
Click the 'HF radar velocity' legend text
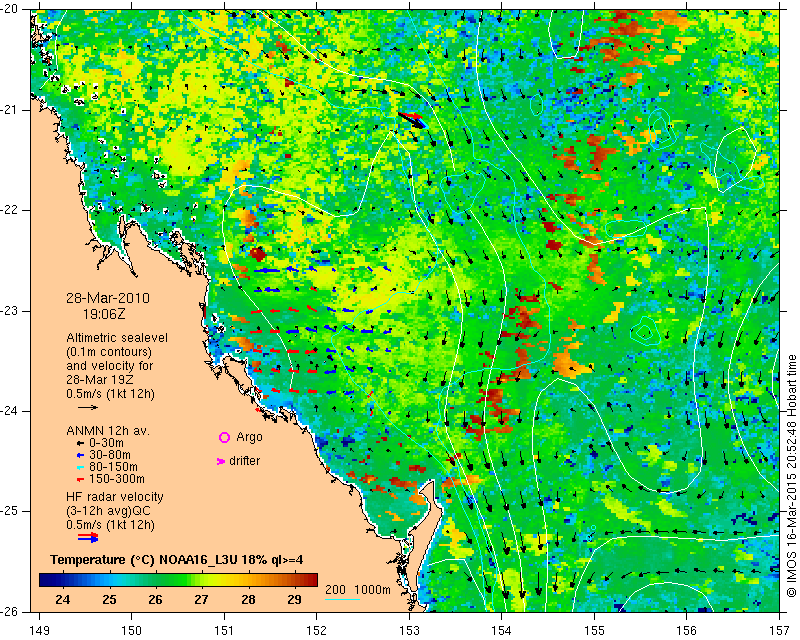[x=115, y=497]
